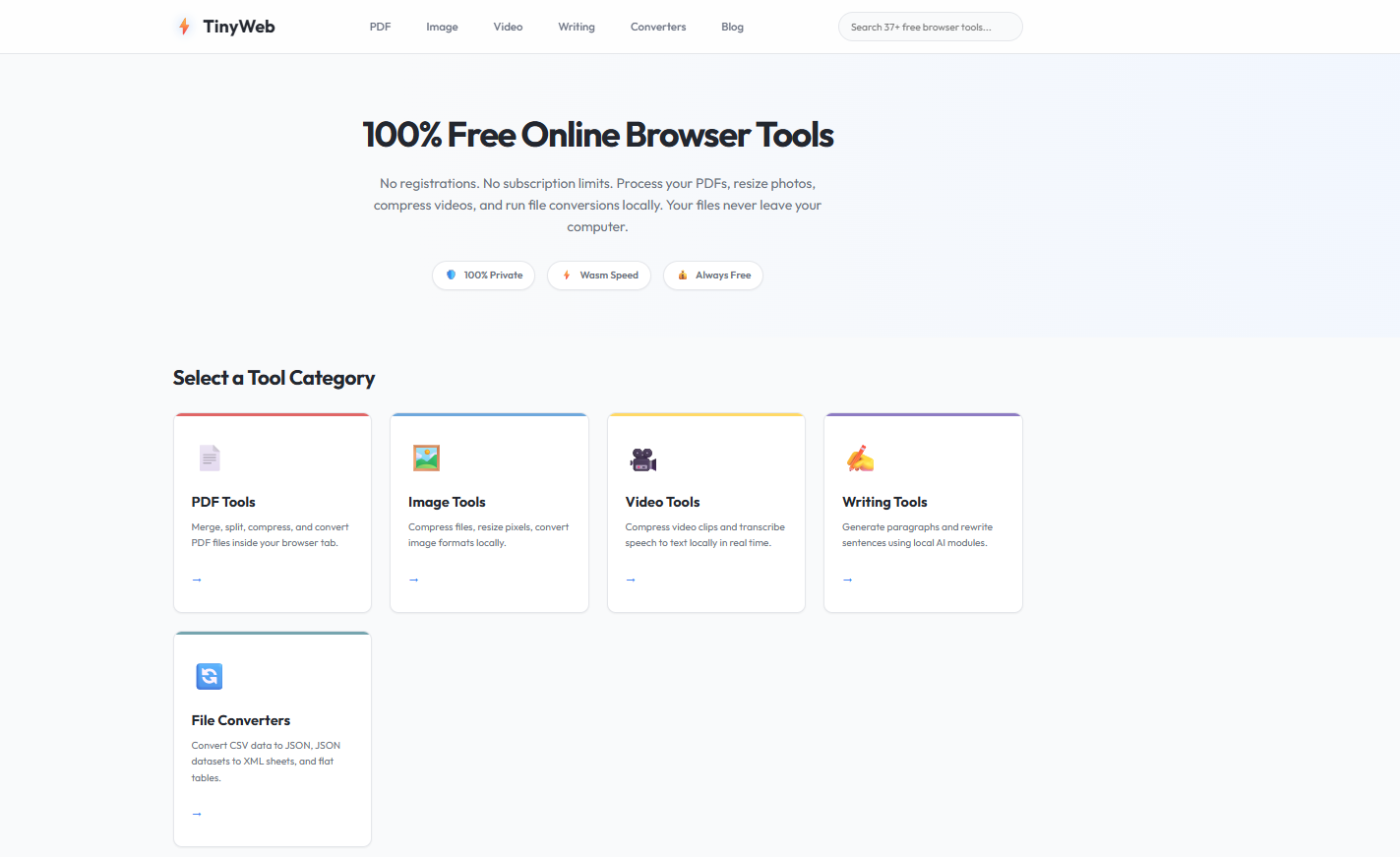Click the Always Free badge label

723,275
